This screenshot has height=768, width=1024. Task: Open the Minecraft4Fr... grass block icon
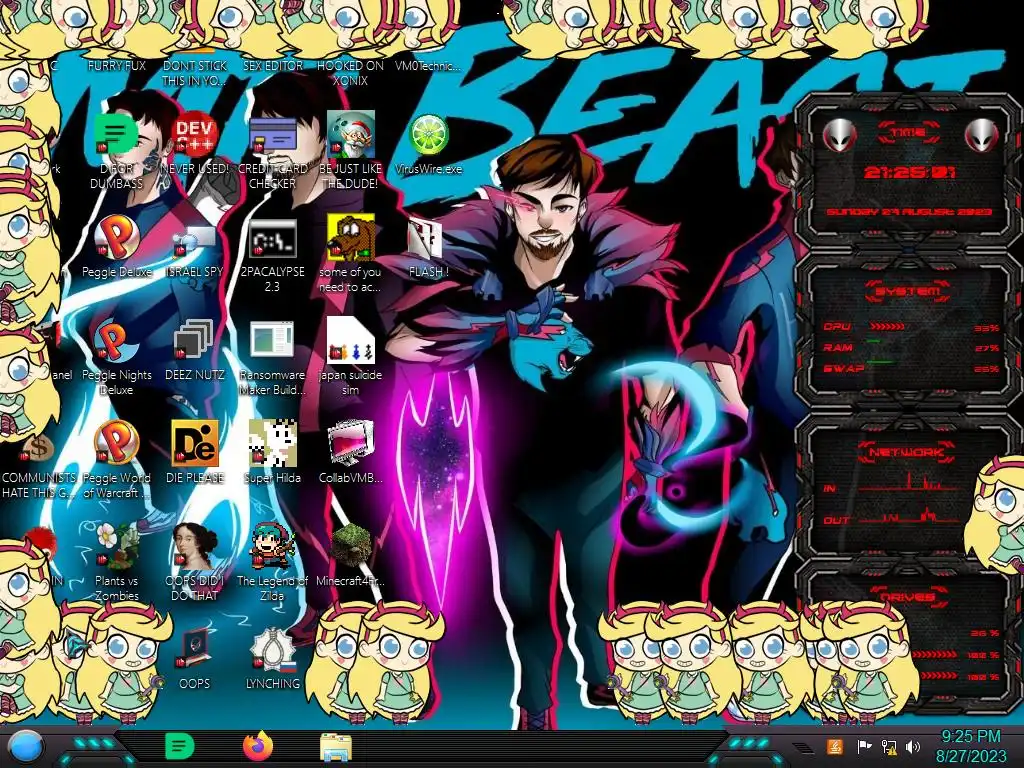(350, 547)
